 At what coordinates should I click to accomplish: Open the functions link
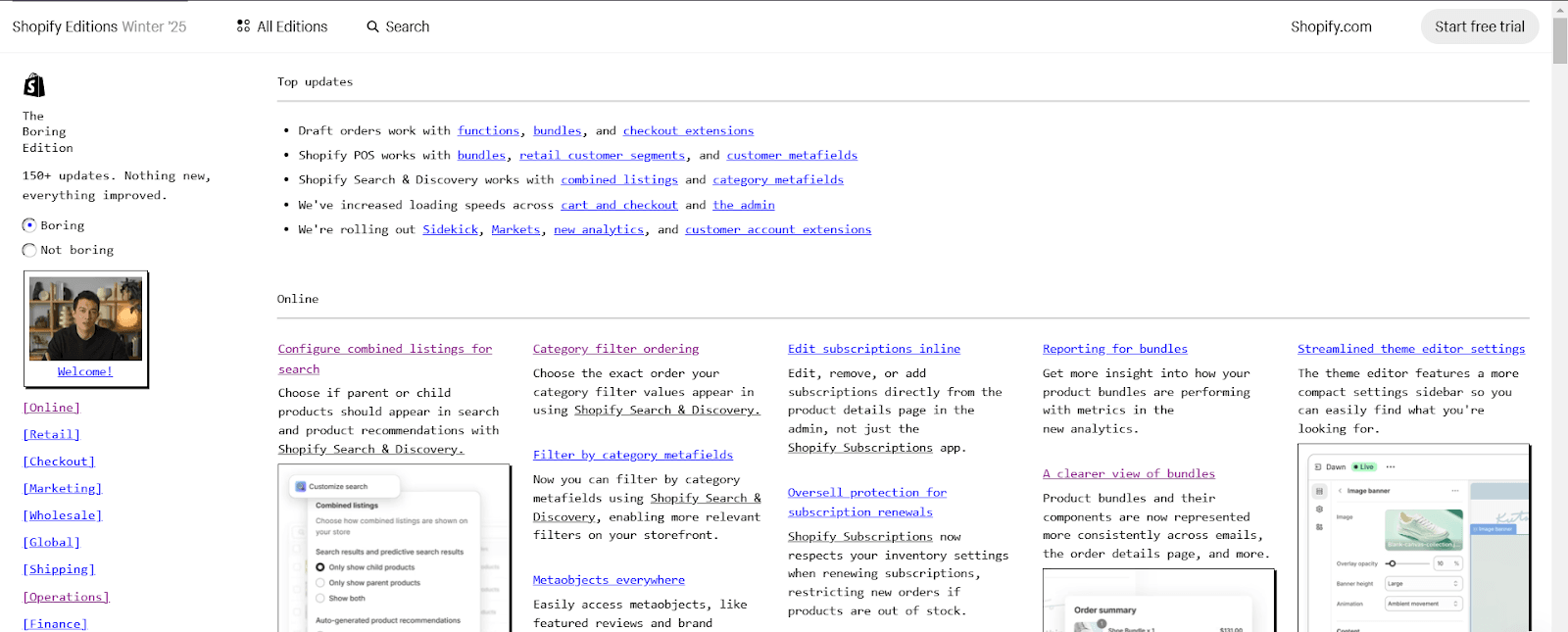pos(488,130)
